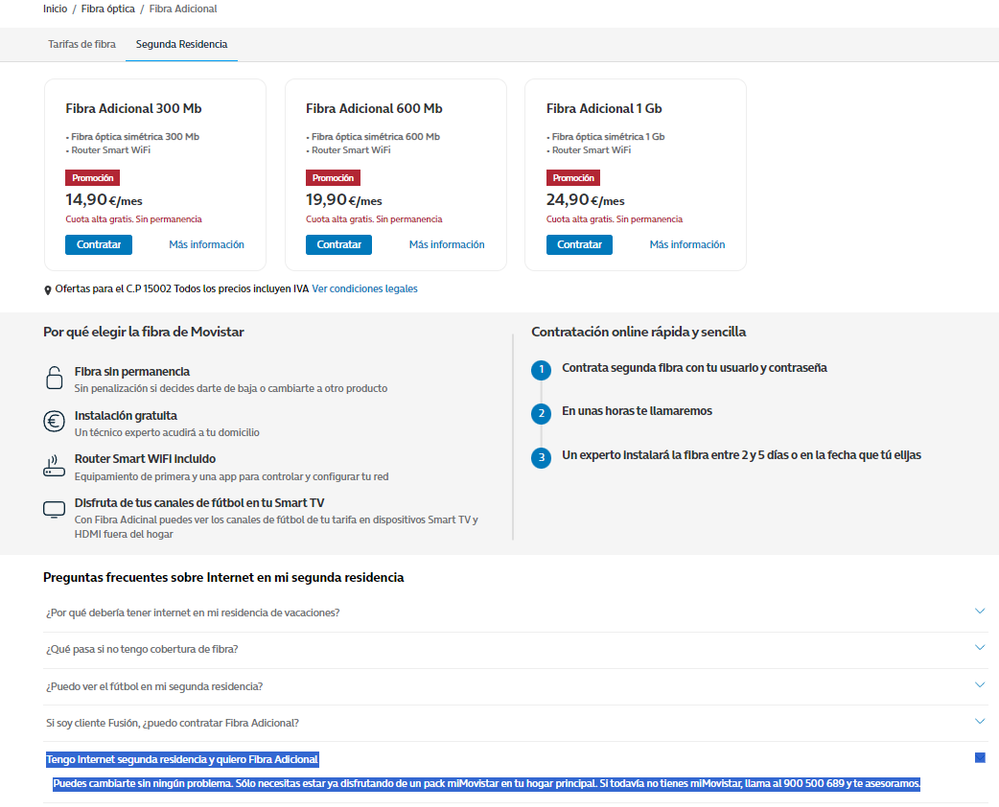
Task: Expand the fútbol in second residence question
Action: click(979, 685)
